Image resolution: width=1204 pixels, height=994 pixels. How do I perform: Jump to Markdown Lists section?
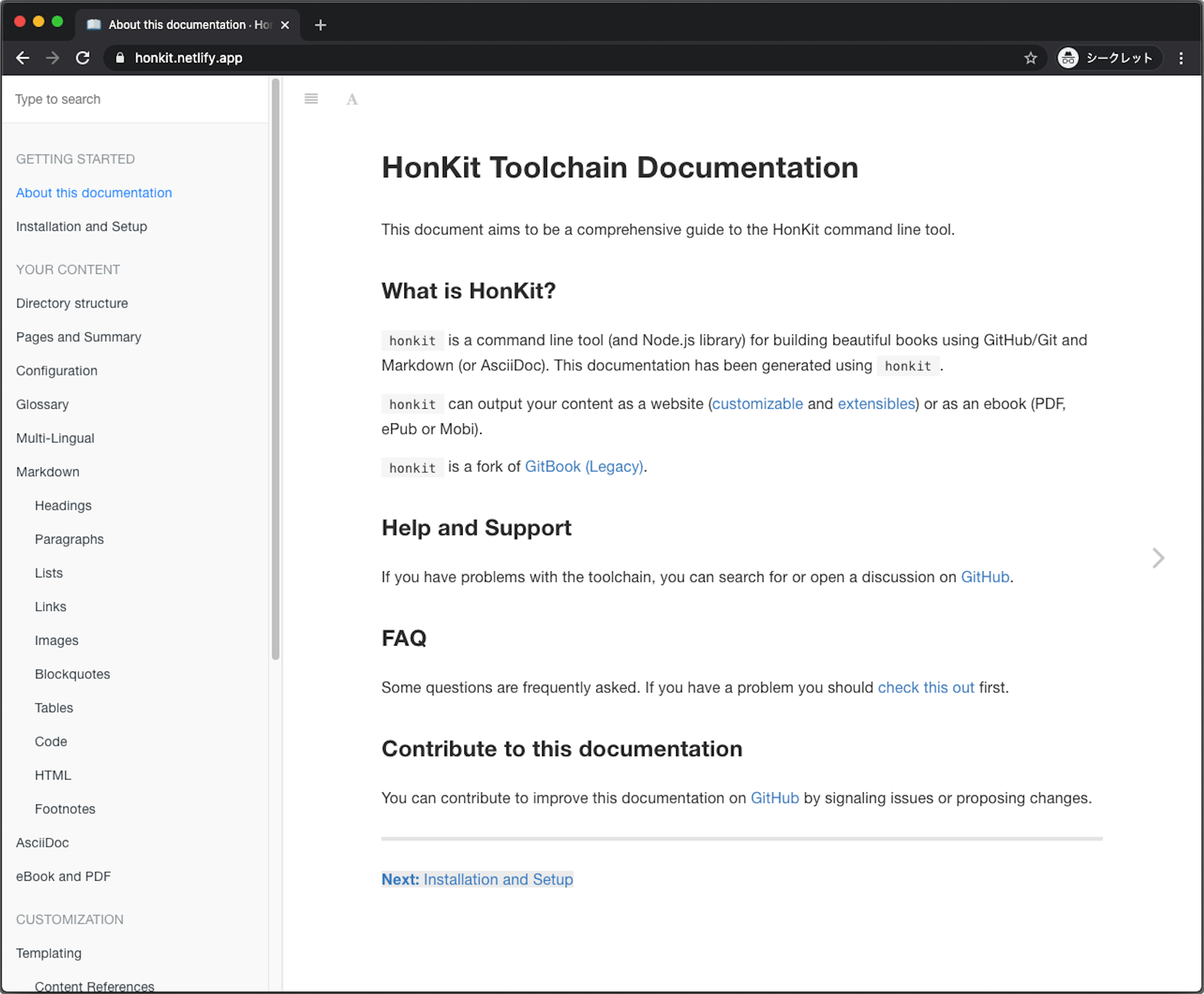(49, 574)
